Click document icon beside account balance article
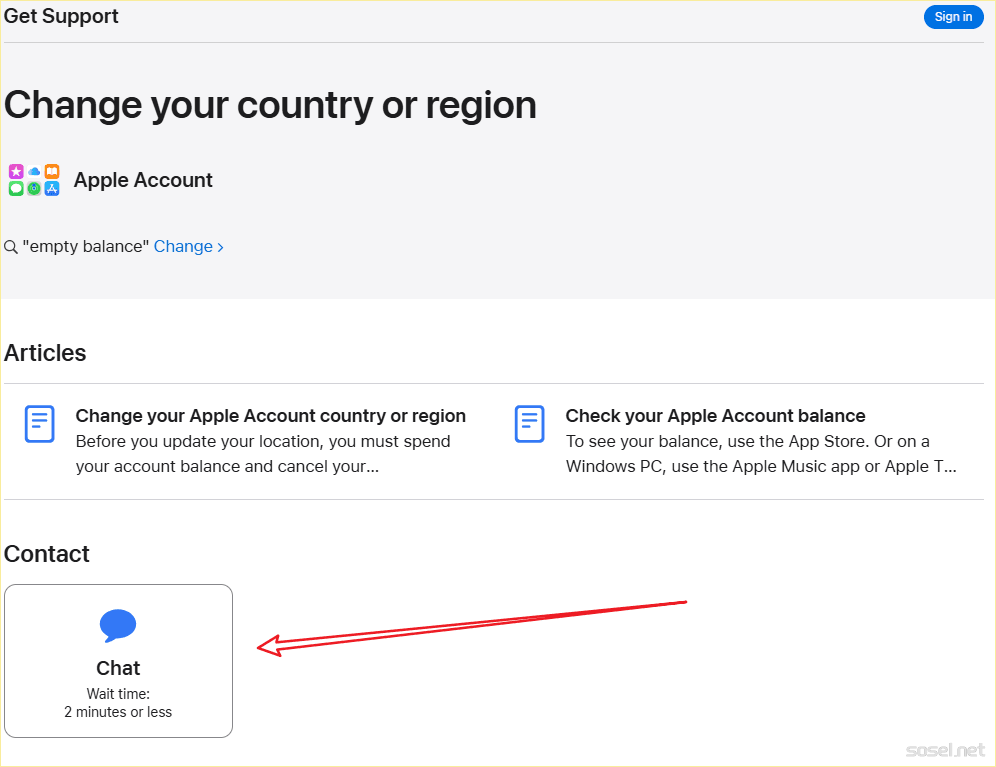 [529, 424]
